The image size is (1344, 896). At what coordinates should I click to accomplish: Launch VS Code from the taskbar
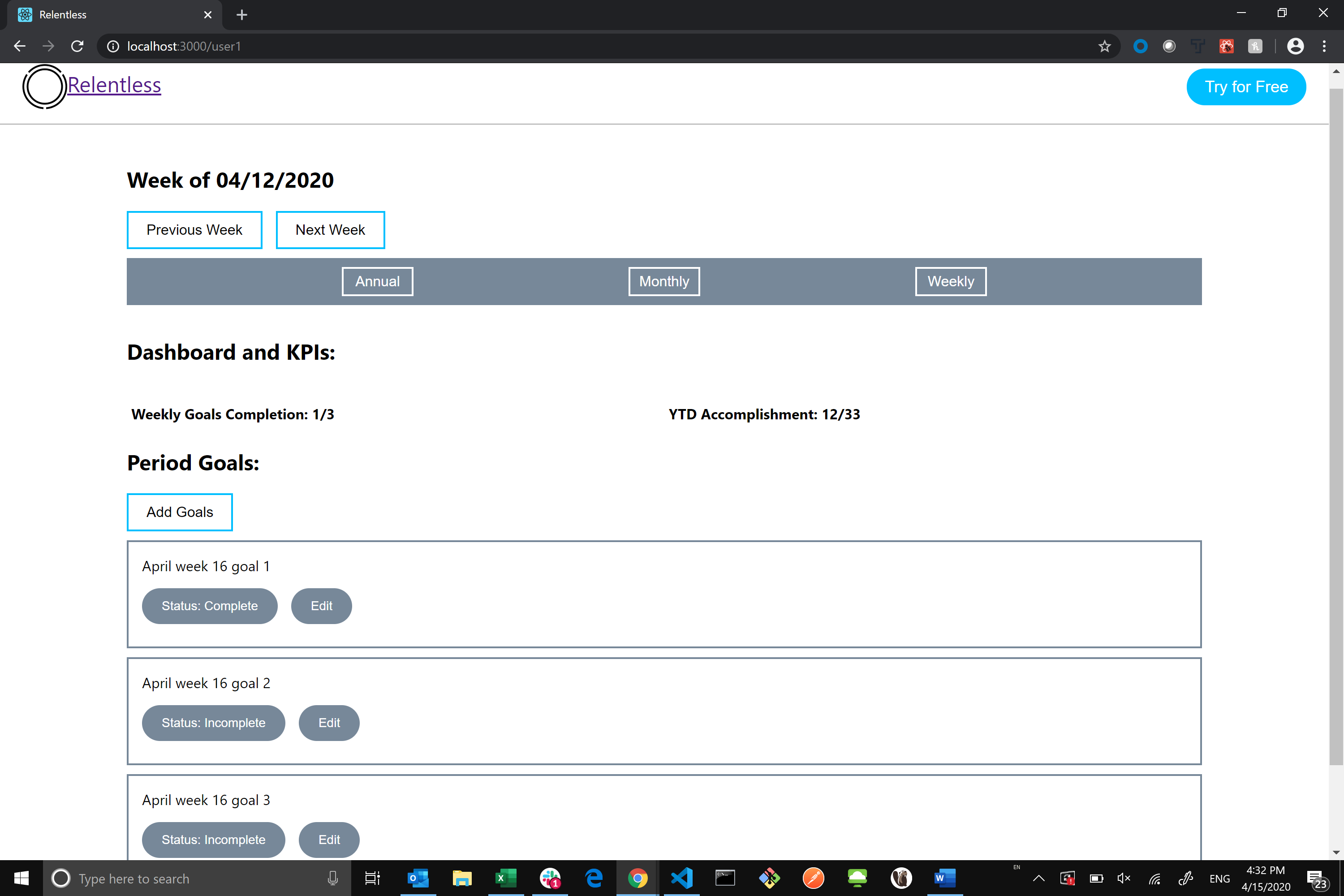pos(682,878)
